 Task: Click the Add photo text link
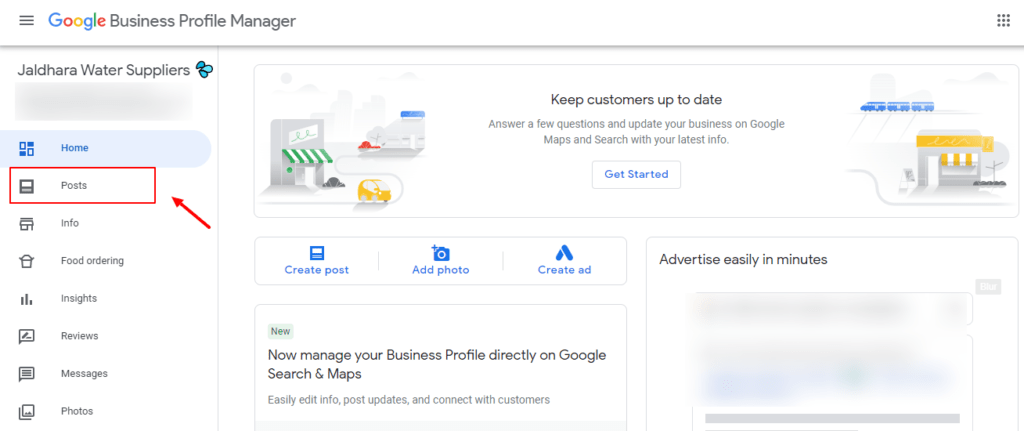click(441, 270)
